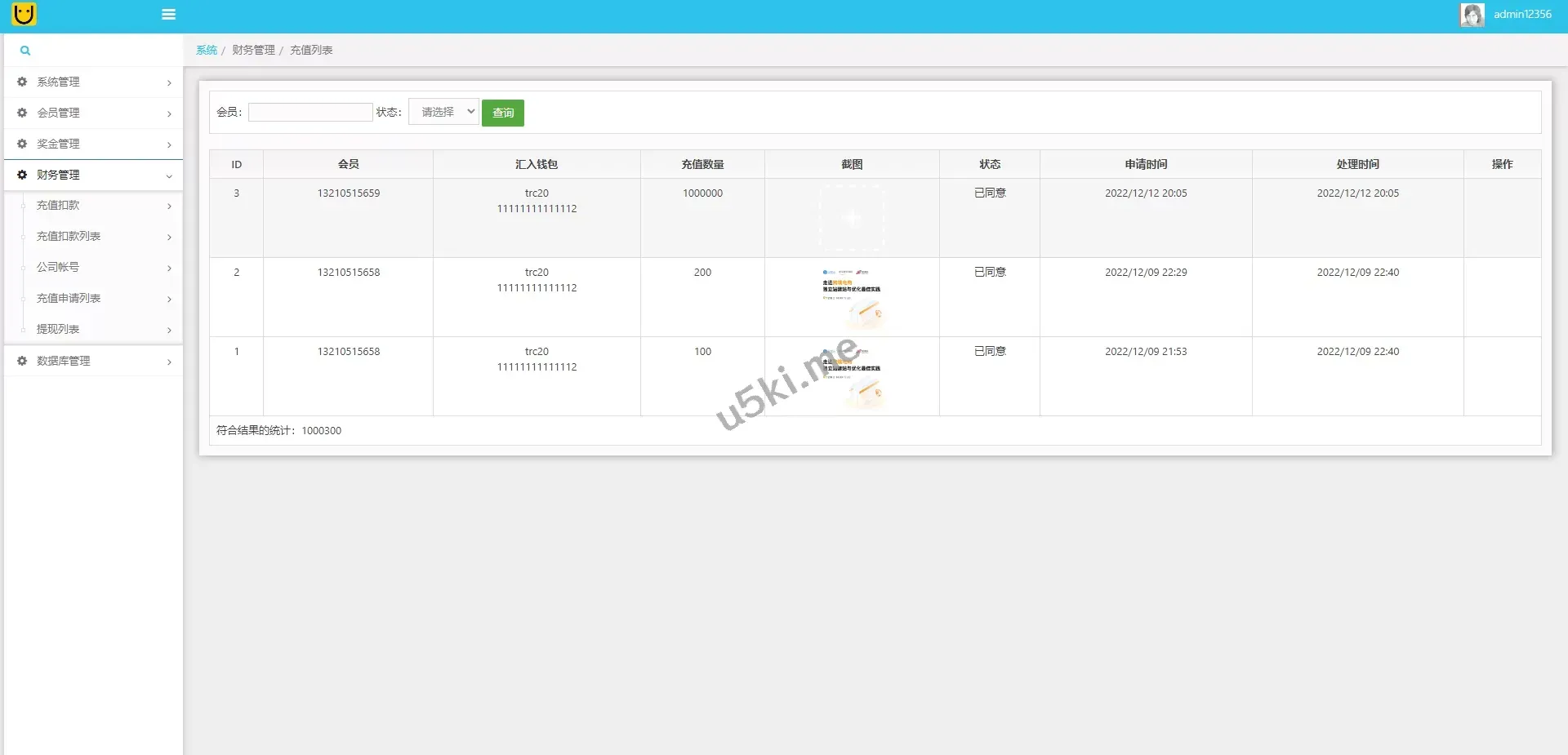Click into the 会员 search field
Screen dimensions: 1568x755
[x=310, y=113]
